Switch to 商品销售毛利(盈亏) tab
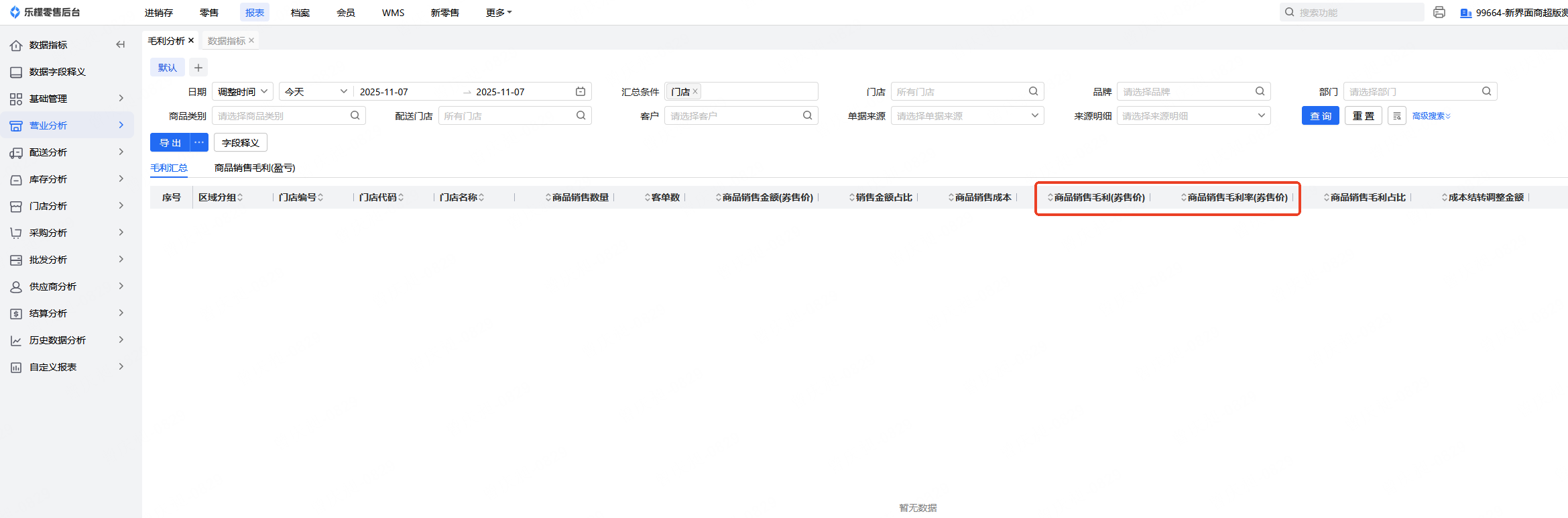 coord(255,168)
